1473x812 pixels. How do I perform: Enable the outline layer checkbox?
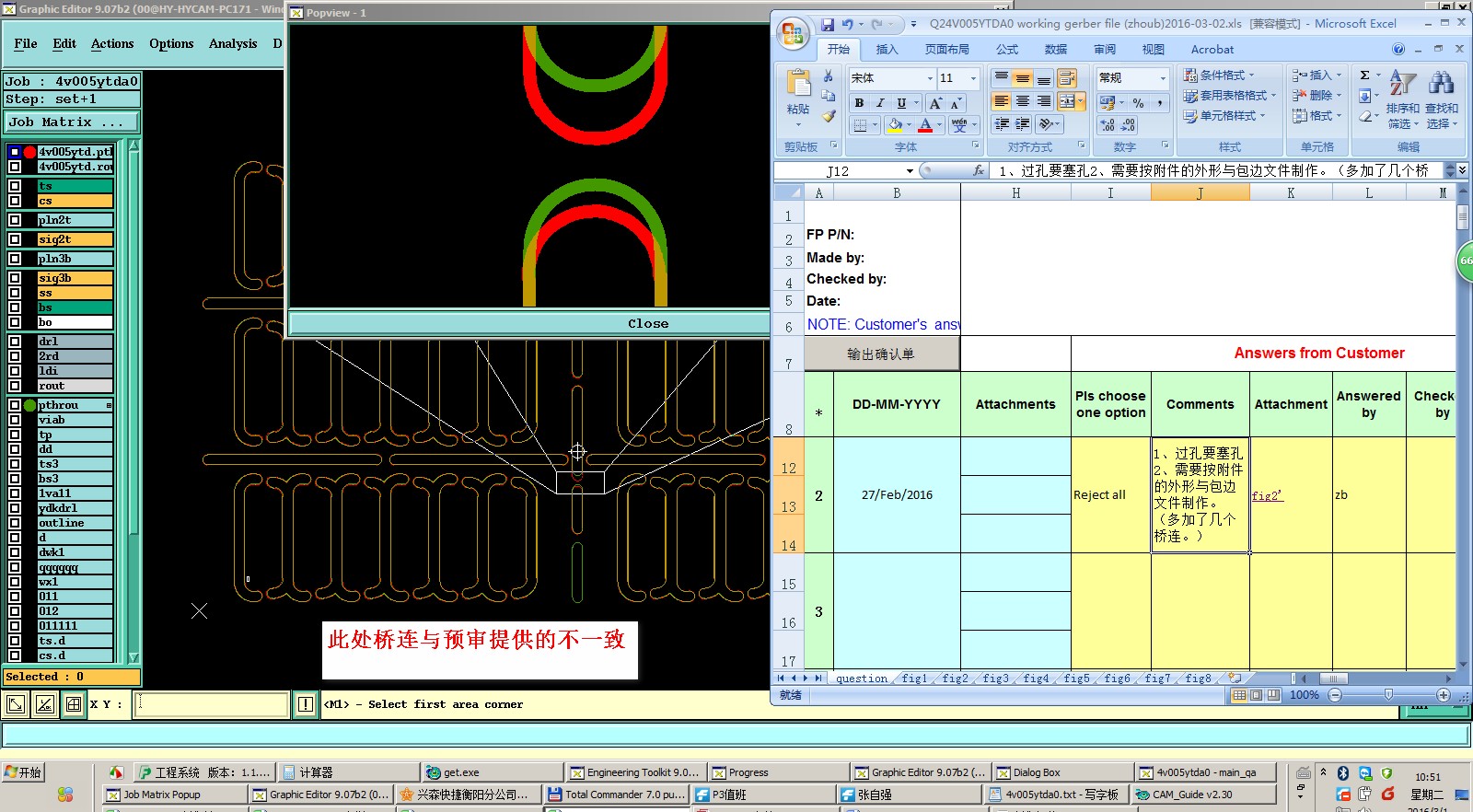(15, 523)
